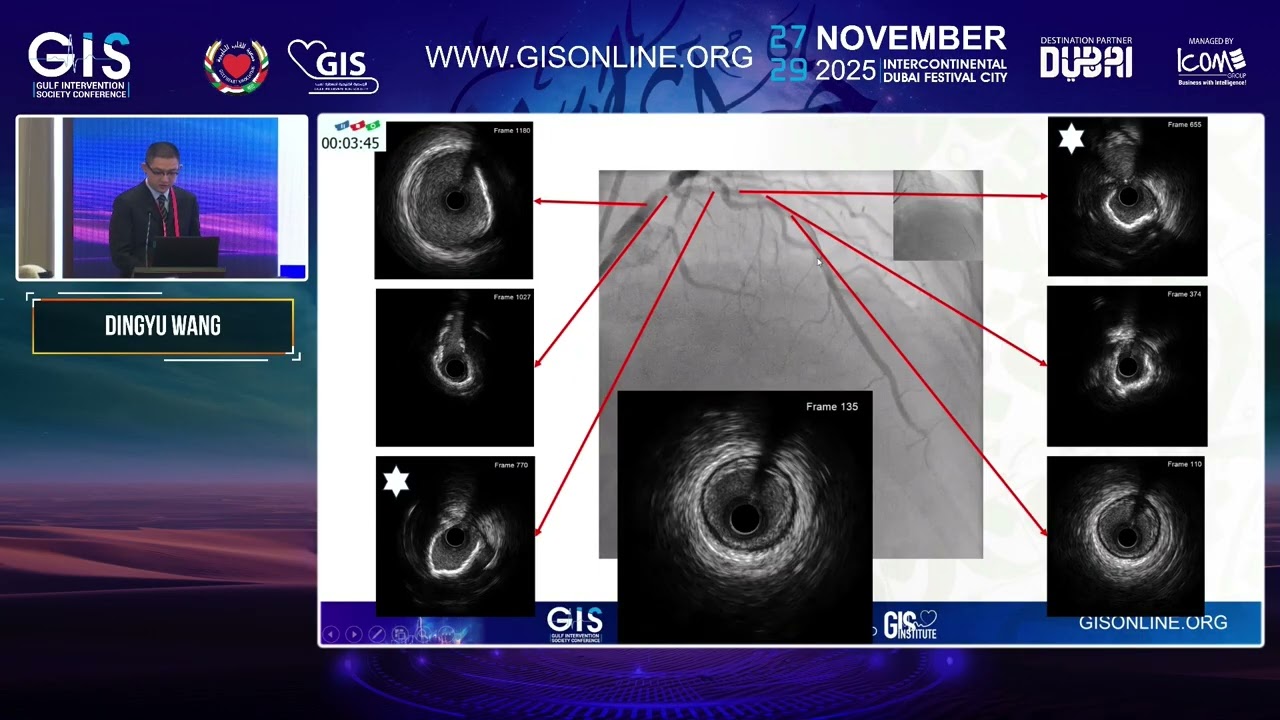Click the Dingyu Wang speaker name plate
Screen dimensions: 1280x720
[x=163, y=326]
